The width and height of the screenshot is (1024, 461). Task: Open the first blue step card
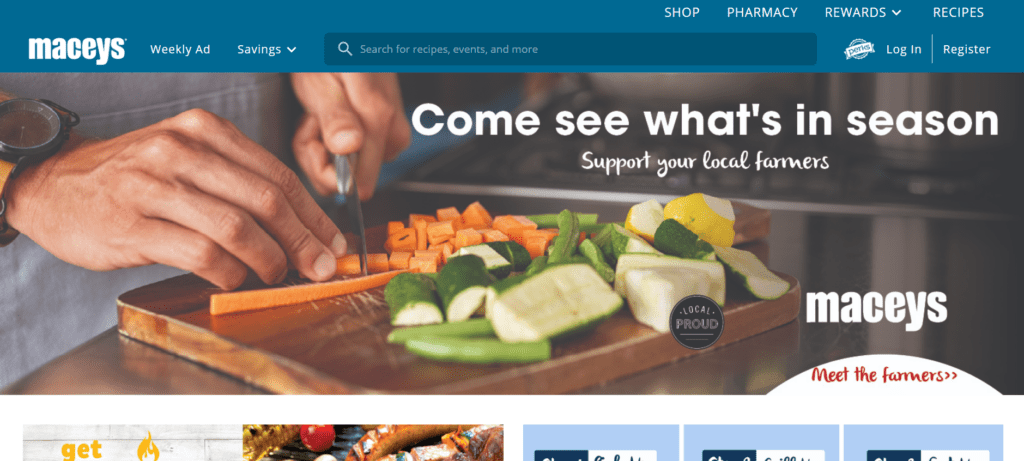pos(600,443)
